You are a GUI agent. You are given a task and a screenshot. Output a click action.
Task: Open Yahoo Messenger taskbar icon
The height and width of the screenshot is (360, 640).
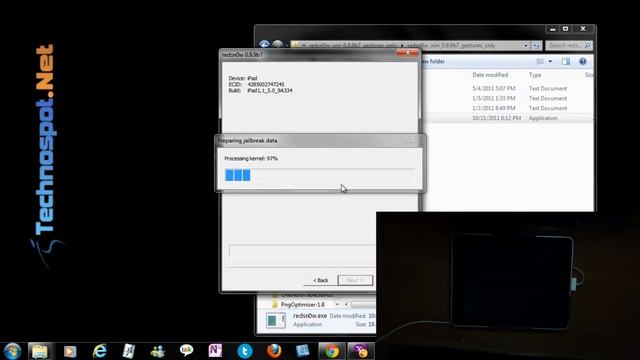tap(361, 351)
